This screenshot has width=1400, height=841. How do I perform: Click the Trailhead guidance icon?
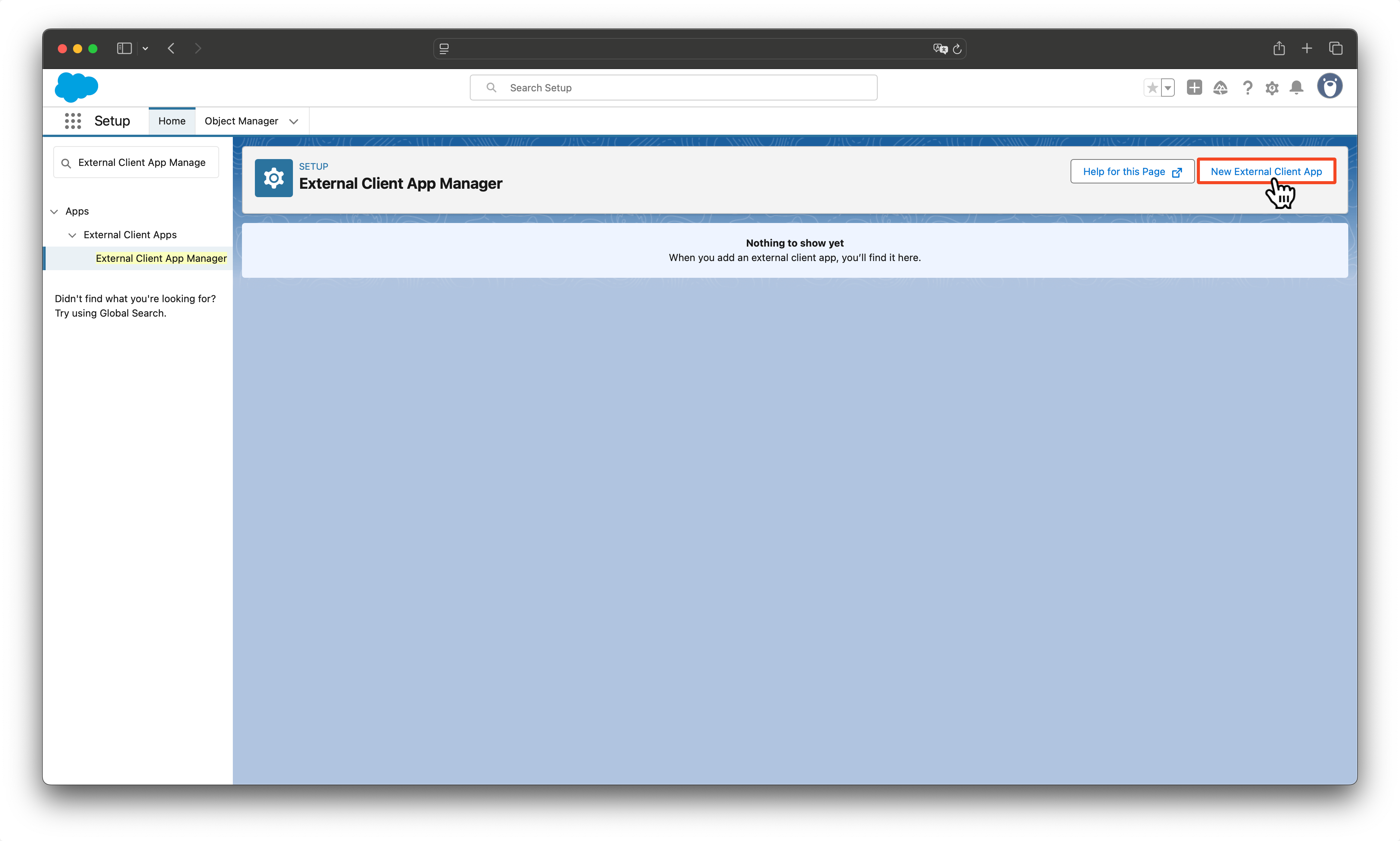click(1220, 88)
